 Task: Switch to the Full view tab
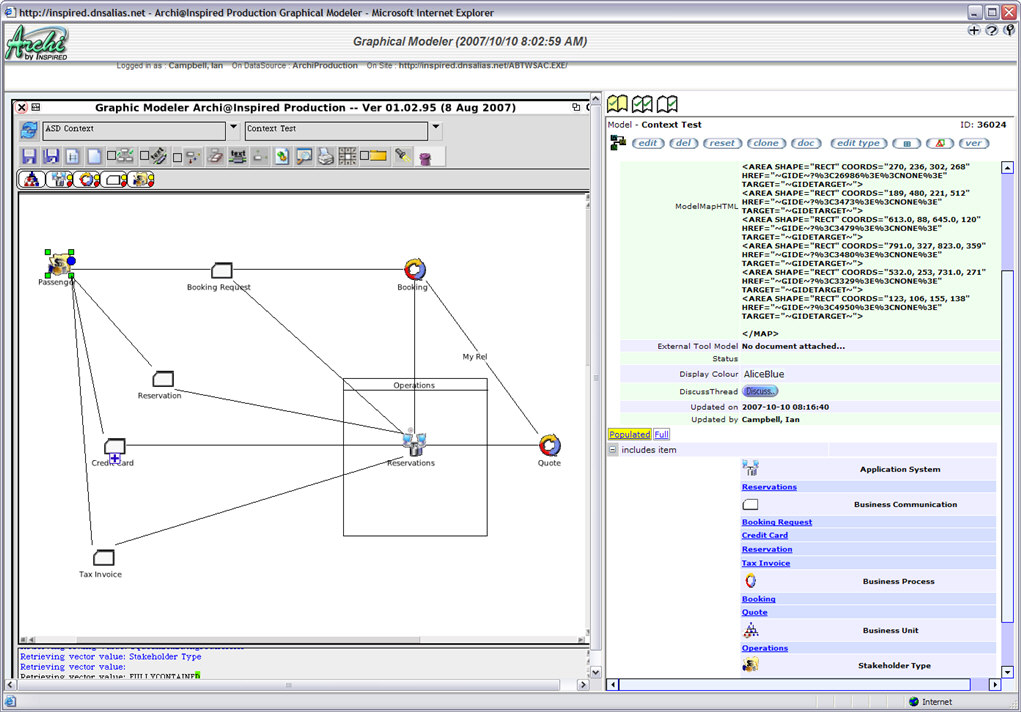[x=661, y=433]
